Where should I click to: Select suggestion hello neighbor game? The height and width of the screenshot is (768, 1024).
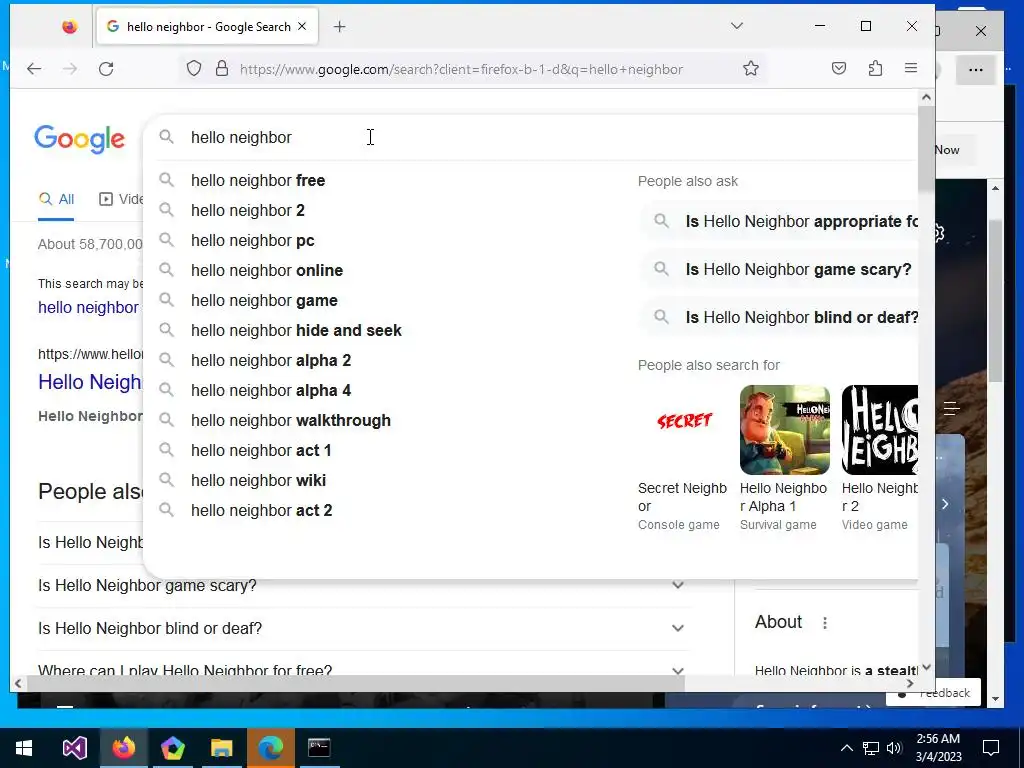click(264, 300)
